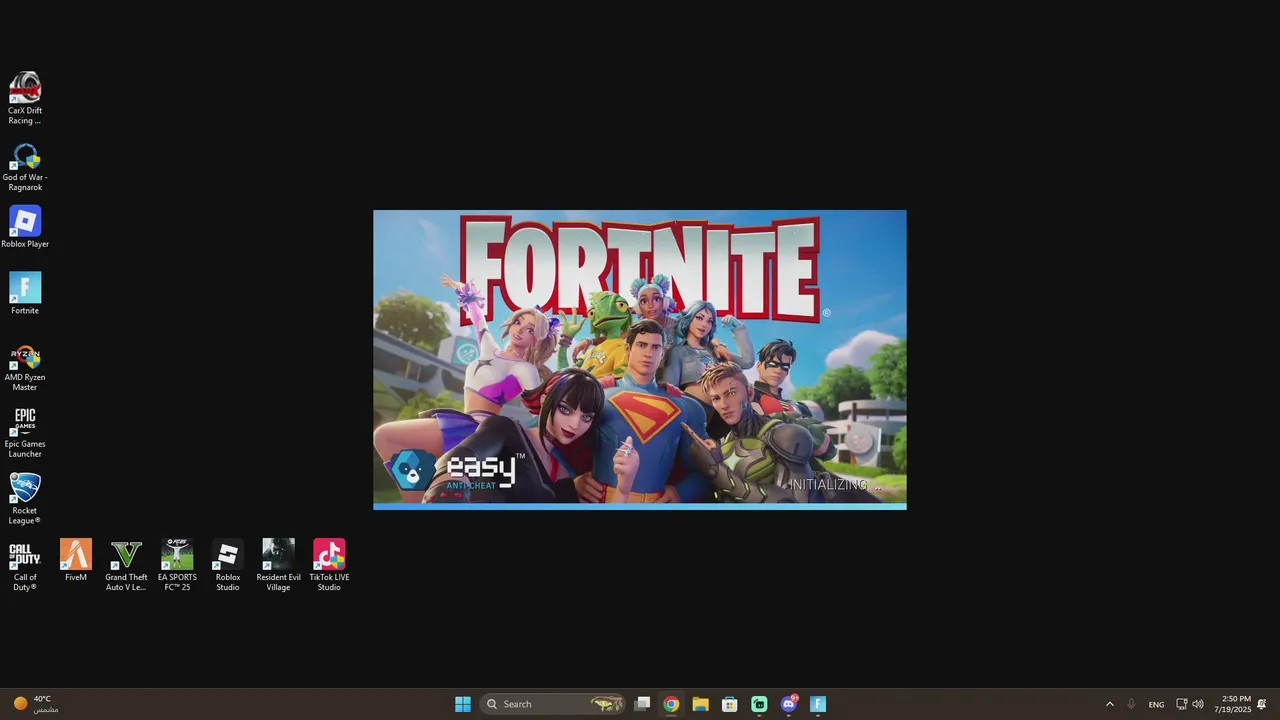The width and height of the screenshot is (1280, 720).
Task: Open Google Chrome from the taskbar
Action: [x=671, y=704]
